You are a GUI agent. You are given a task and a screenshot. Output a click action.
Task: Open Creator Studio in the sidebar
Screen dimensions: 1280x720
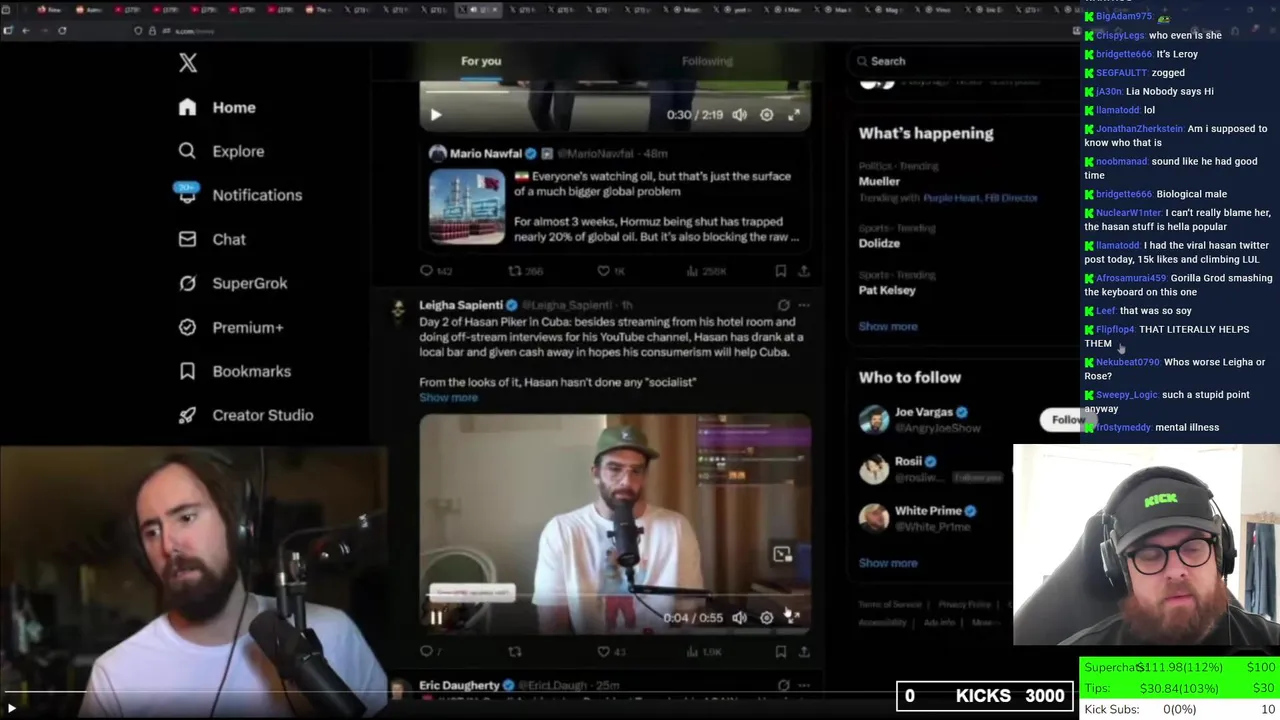coord(245,415)
